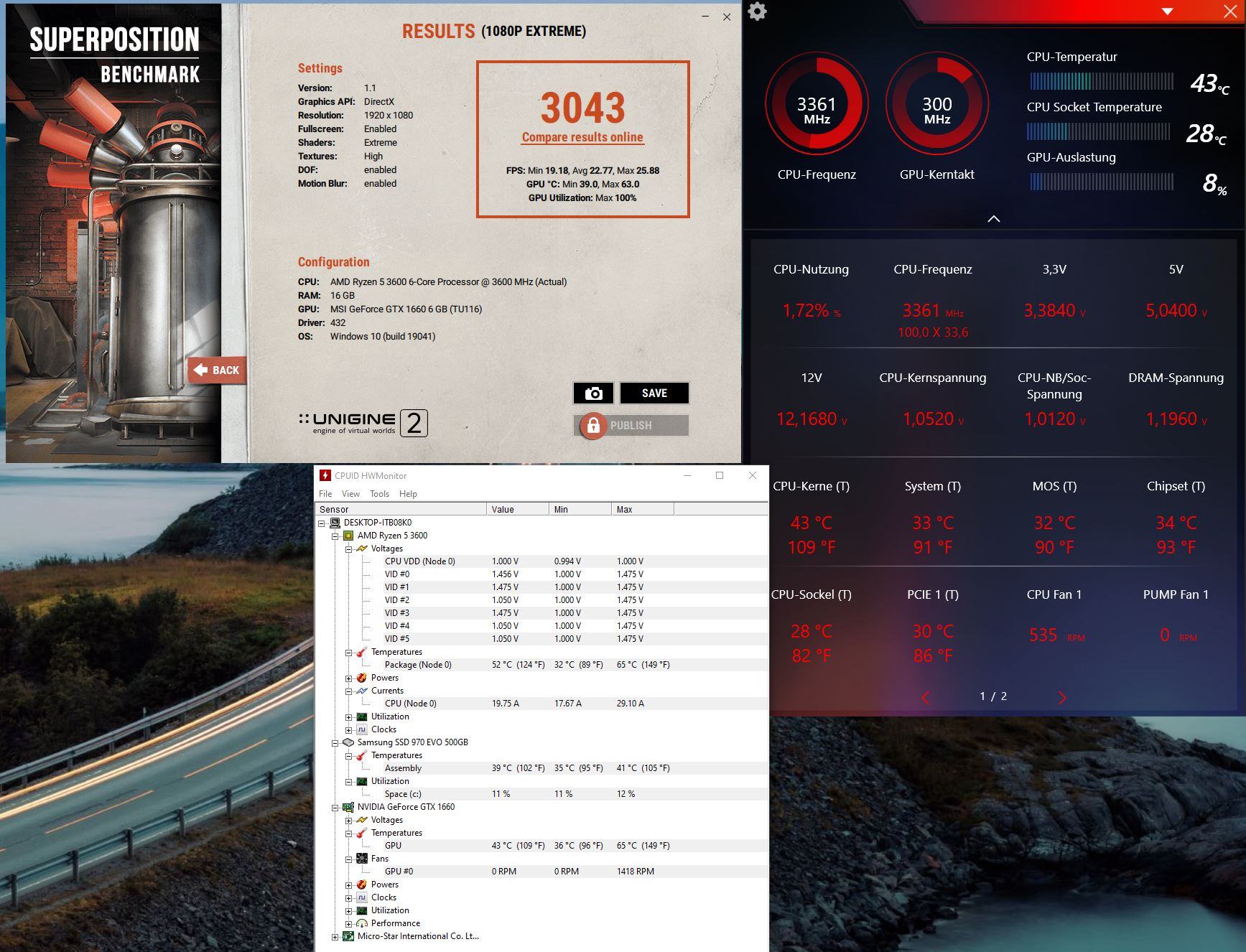
Task: Open the Help menu in HWMonitor
Action: pyautogui.click(x=408, y=494)
